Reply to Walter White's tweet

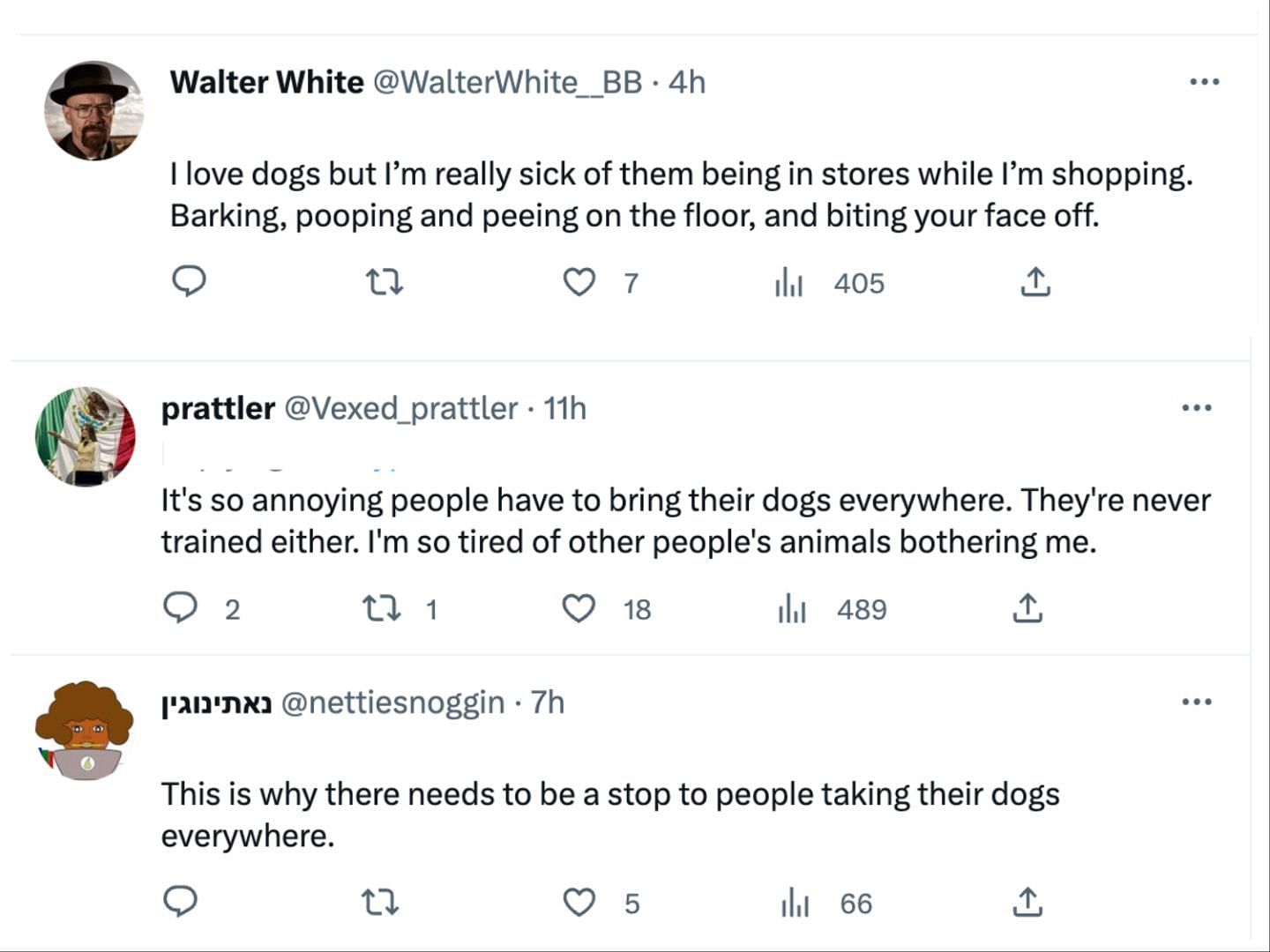(x=188, y=282)
